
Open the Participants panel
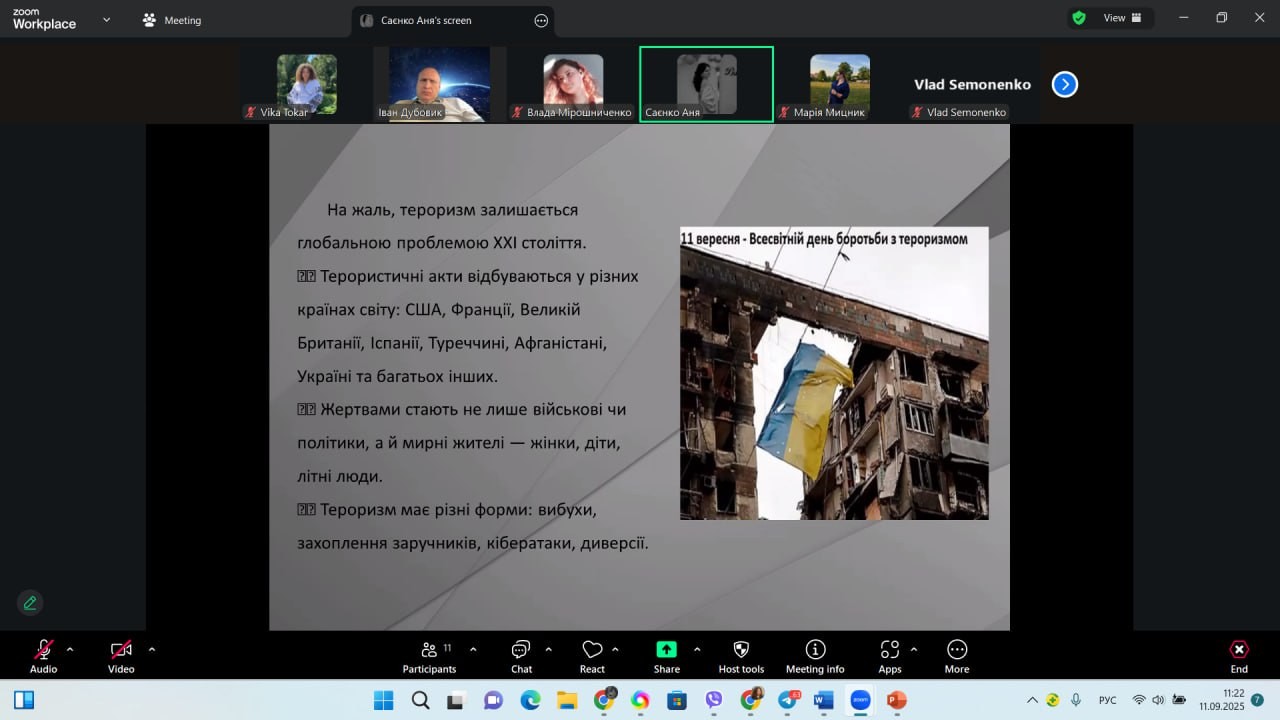click(429, 656)
